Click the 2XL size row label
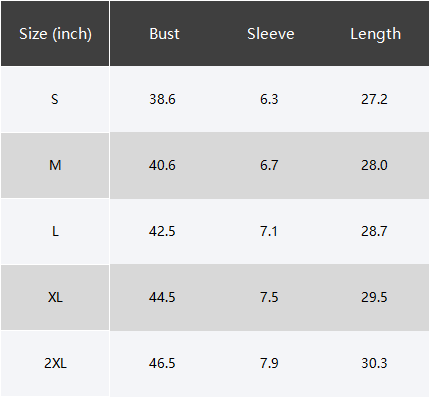 [55, 363]
